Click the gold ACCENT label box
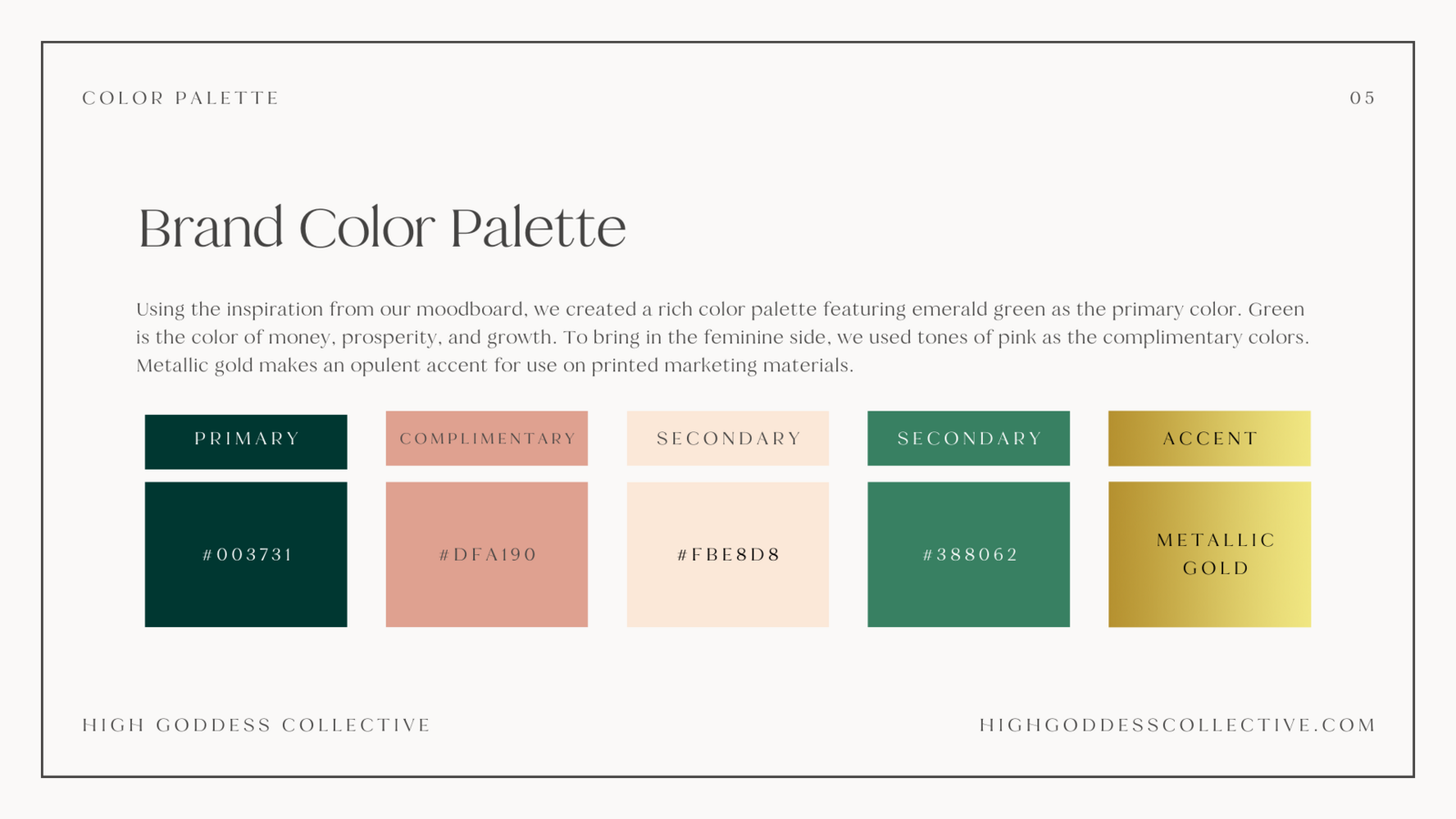 [1209, 439]
